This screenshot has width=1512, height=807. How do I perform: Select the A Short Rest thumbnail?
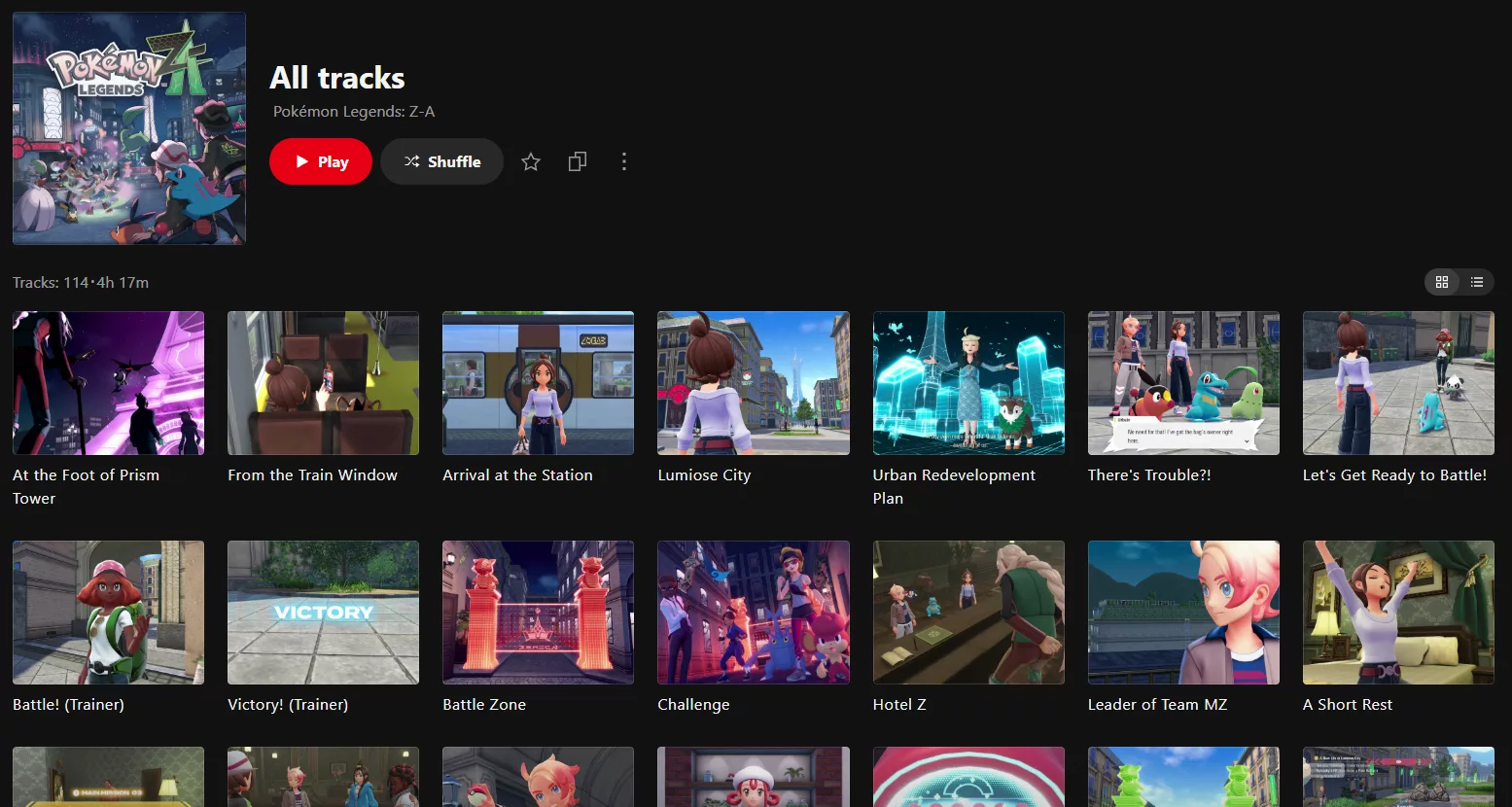[1398, 613]
